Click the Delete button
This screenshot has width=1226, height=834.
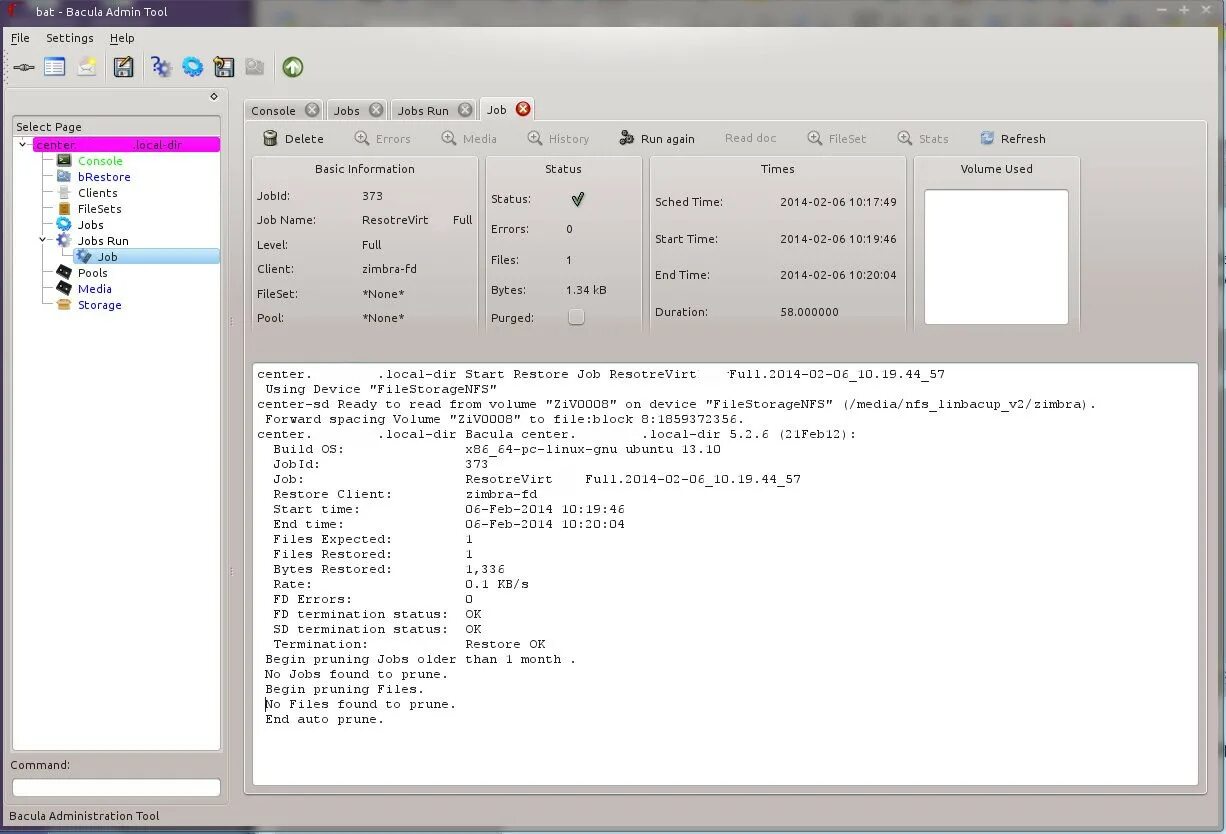(x=293, y=139)
